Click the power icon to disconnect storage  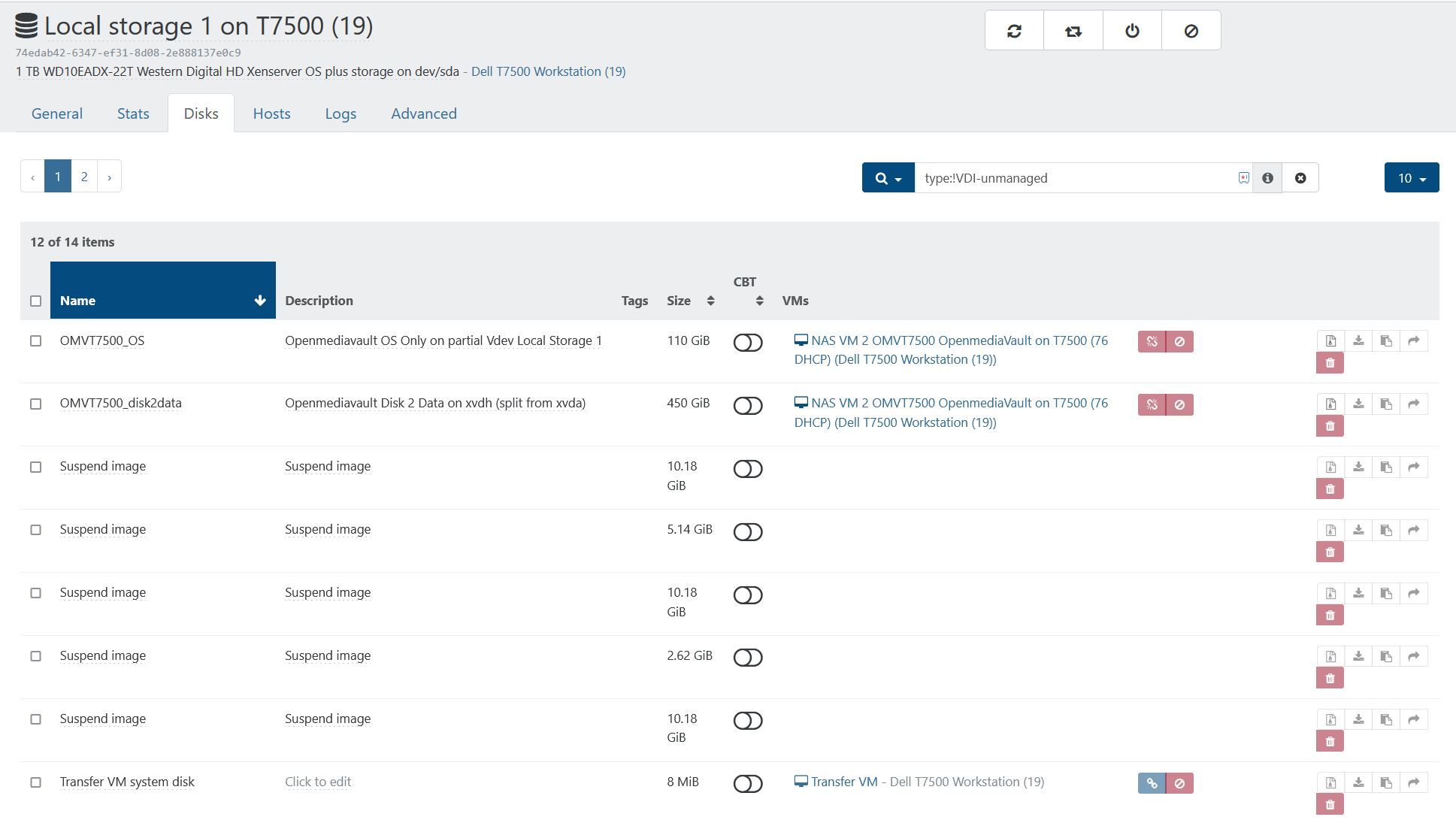(x=1132, y=31)
